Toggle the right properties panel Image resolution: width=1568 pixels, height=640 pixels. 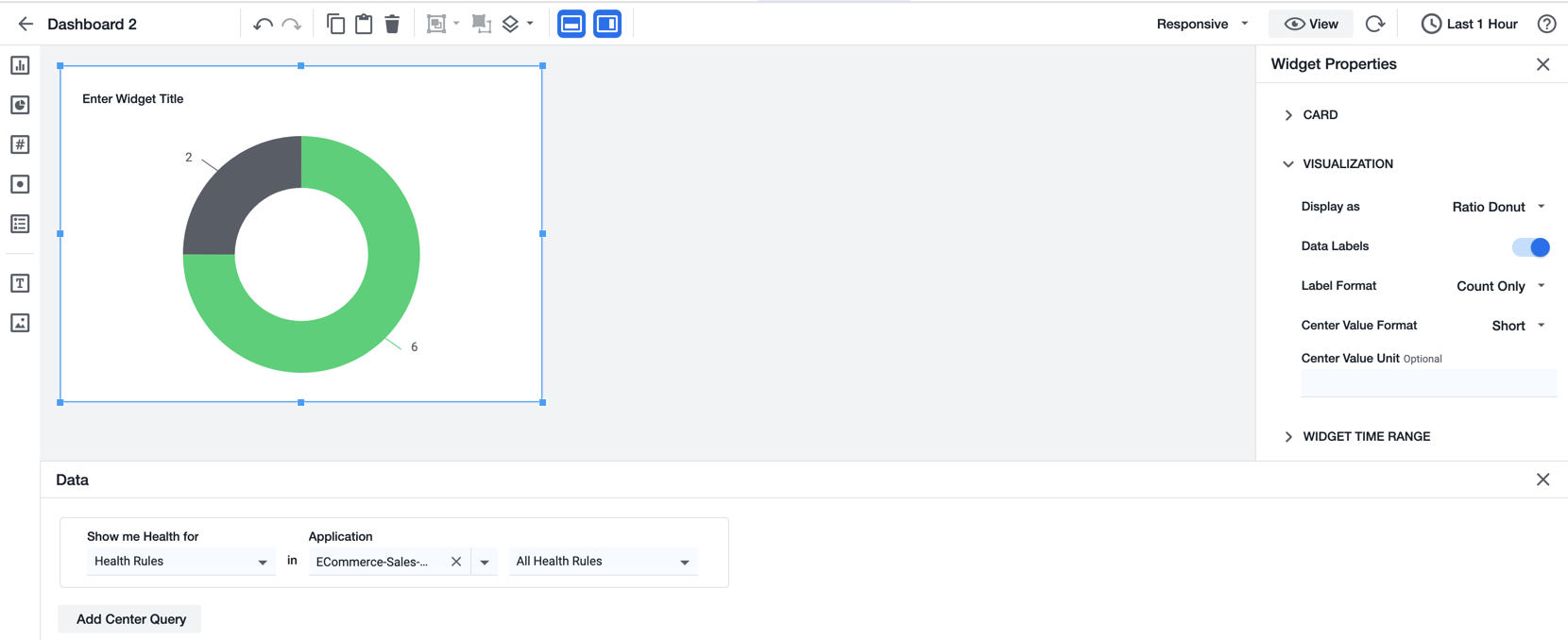(x=607, y=24)
